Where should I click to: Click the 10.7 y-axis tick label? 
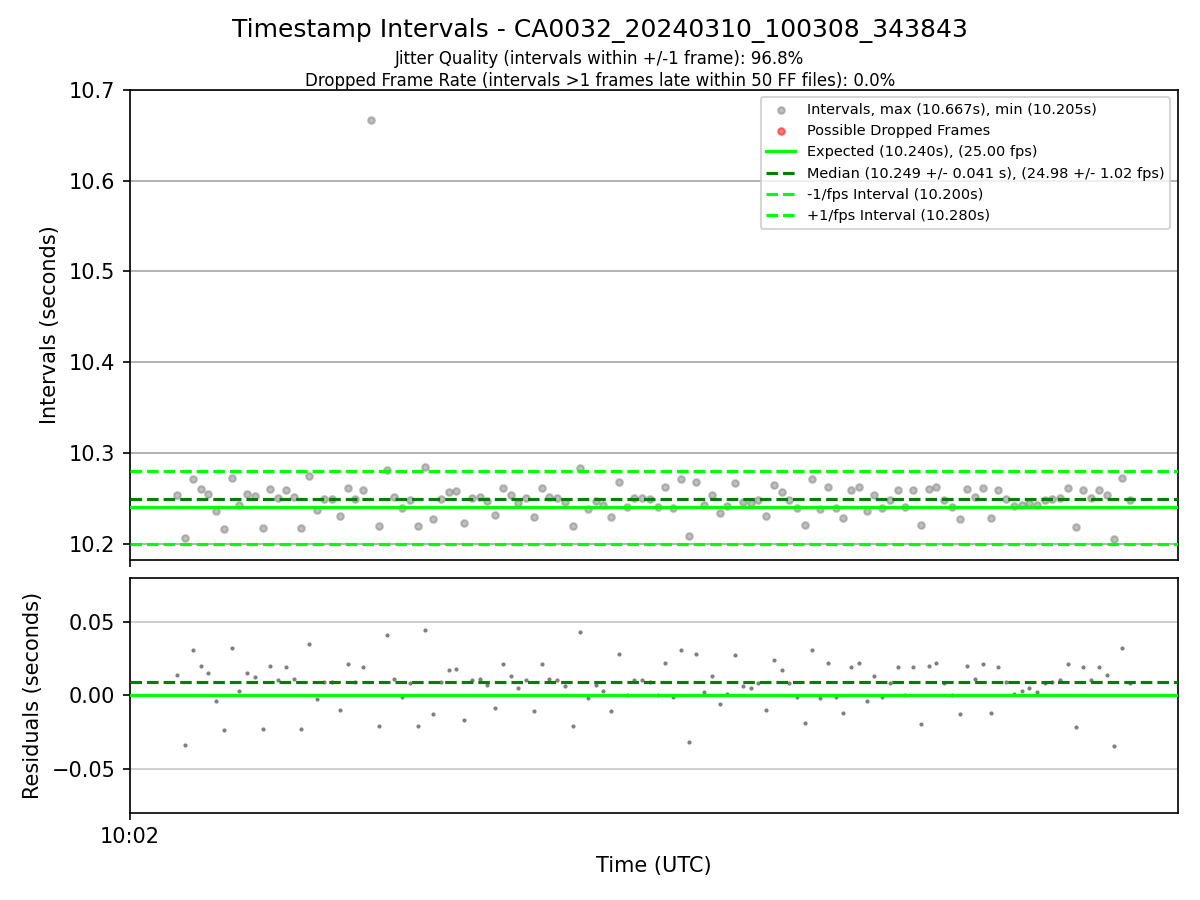[93, 91]
